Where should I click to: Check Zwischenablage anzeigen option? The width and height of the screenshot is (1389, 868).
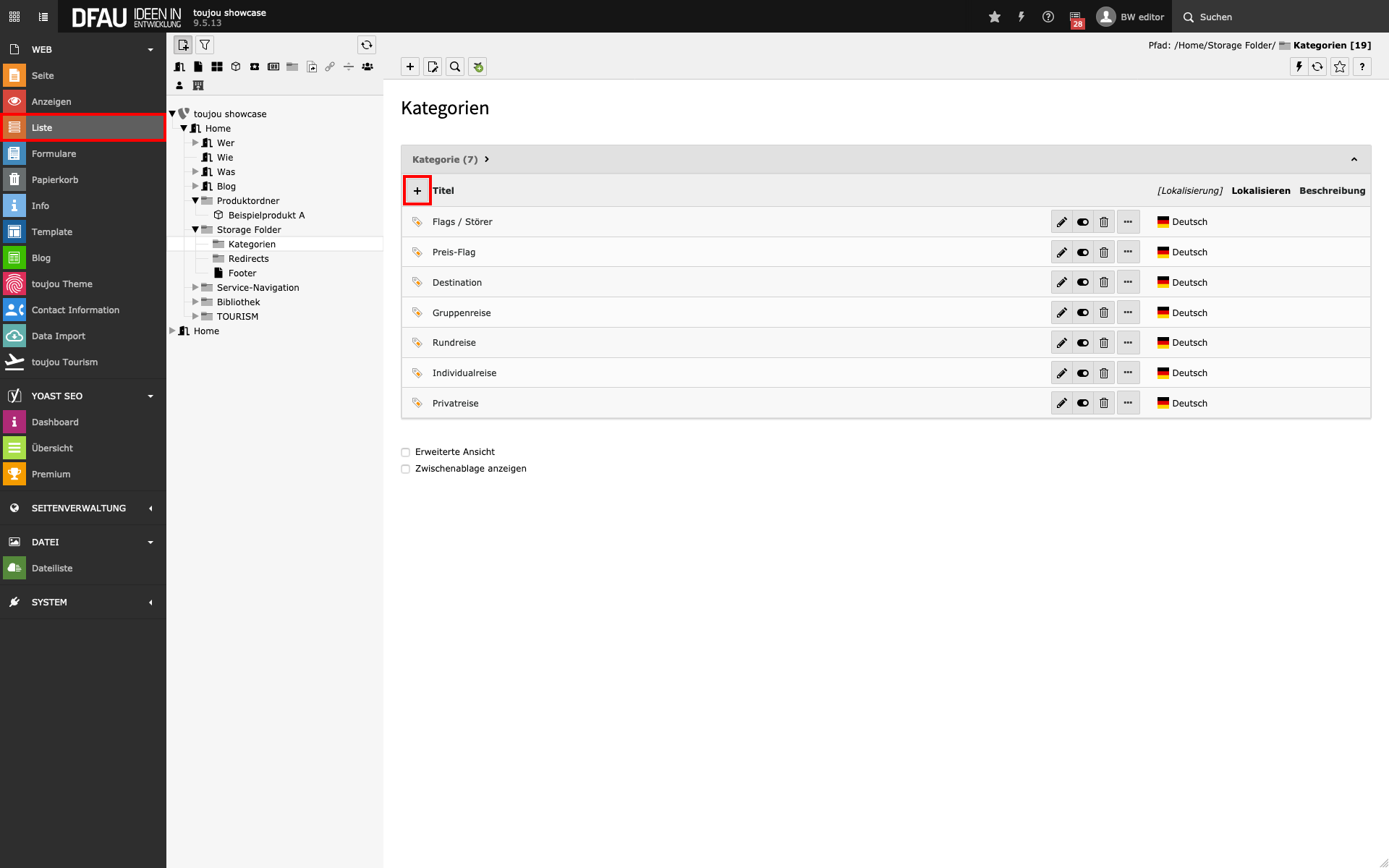[406, 469]
